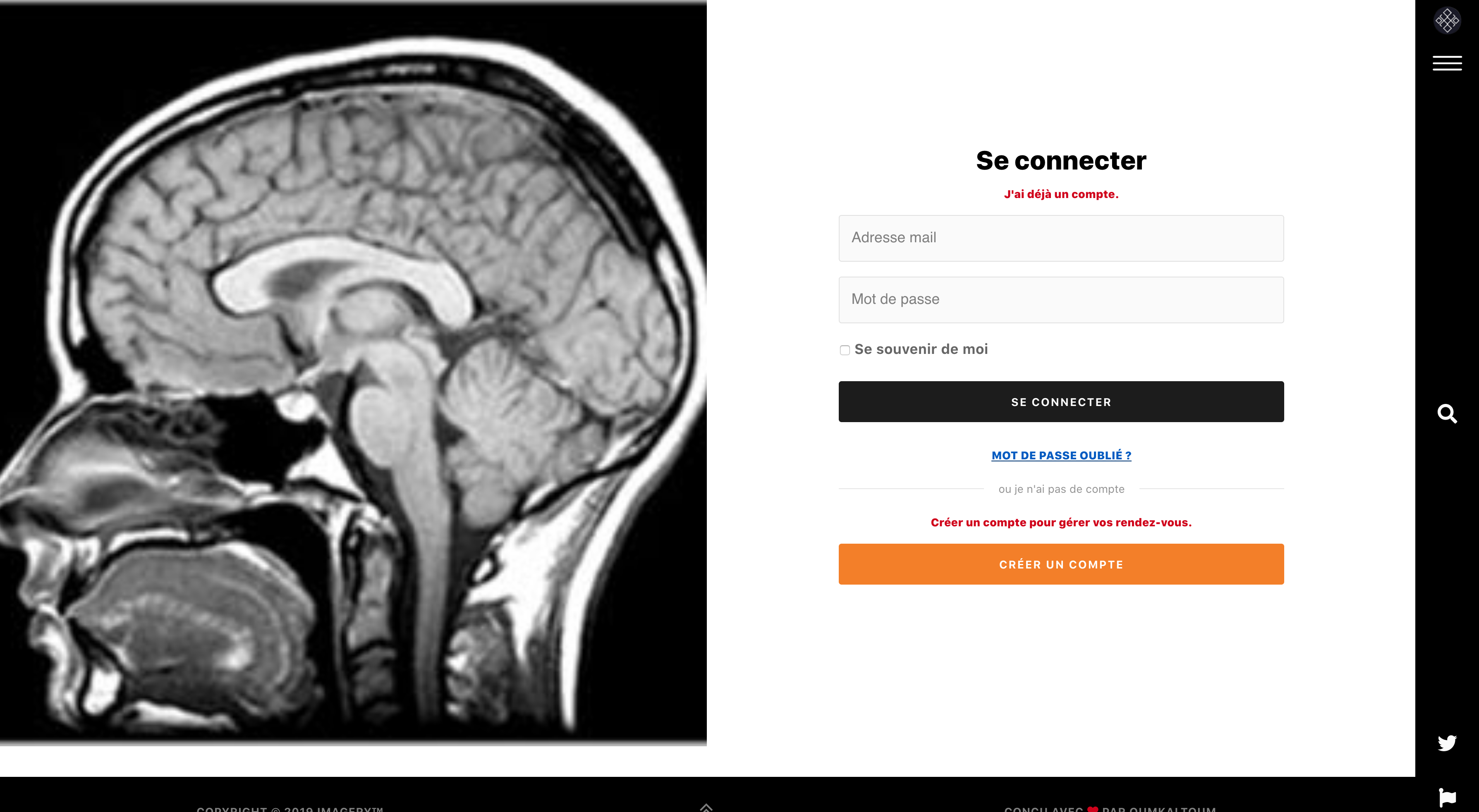Open the hamburger menu in the sidebar
The height and width of the screenshot is (812, 1479).
tap(1447, 63)
